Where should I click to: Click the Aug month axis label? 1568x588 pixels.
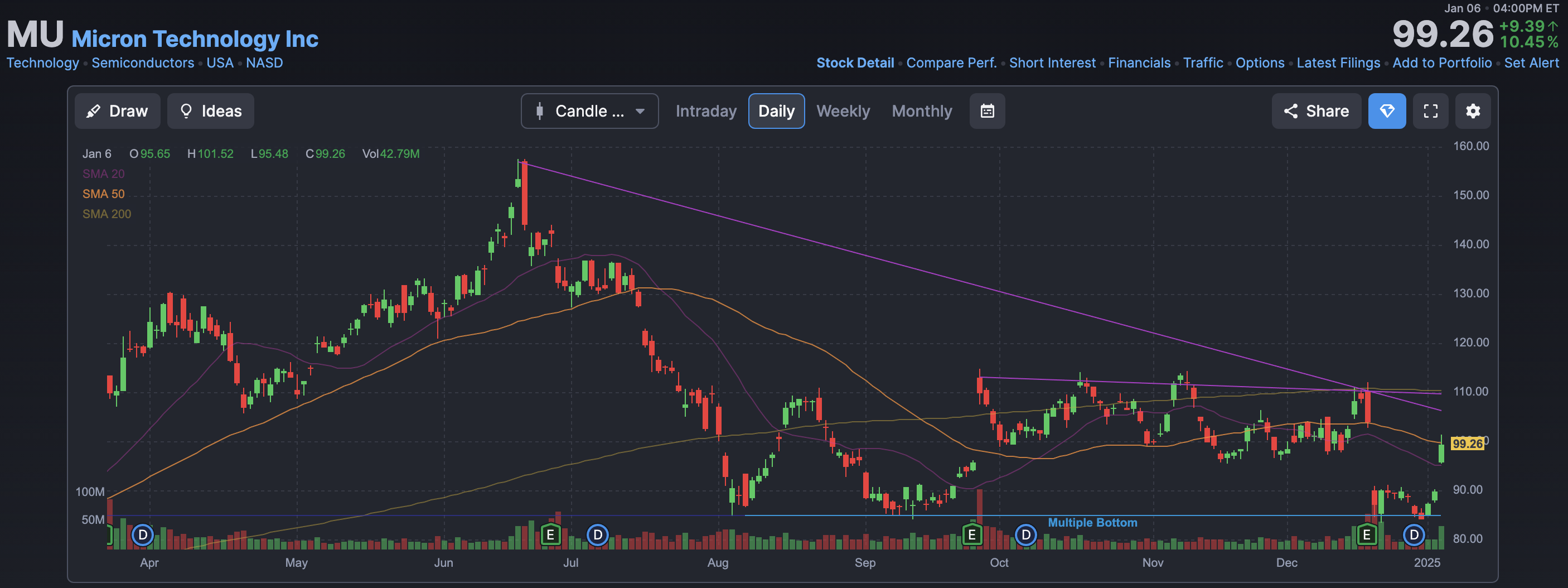pyautogui.click(x=718, y=562)
